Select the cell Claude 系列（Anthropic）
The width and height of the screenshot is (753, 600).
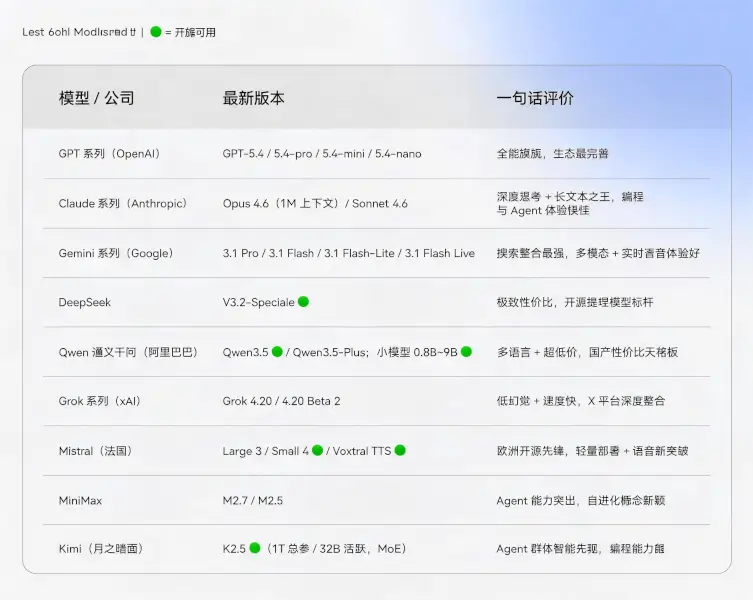pyautogui.click(x=123, y=204)
